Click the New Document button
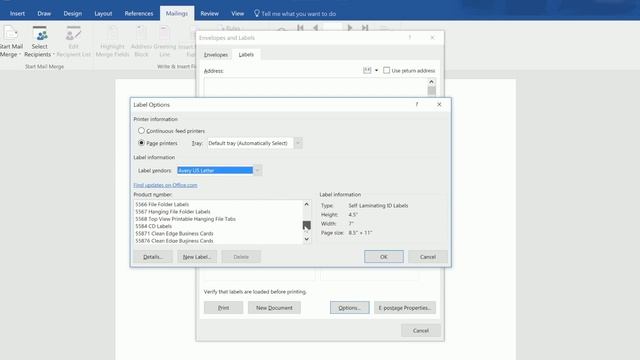640x360 pixels. click(274, 308)
